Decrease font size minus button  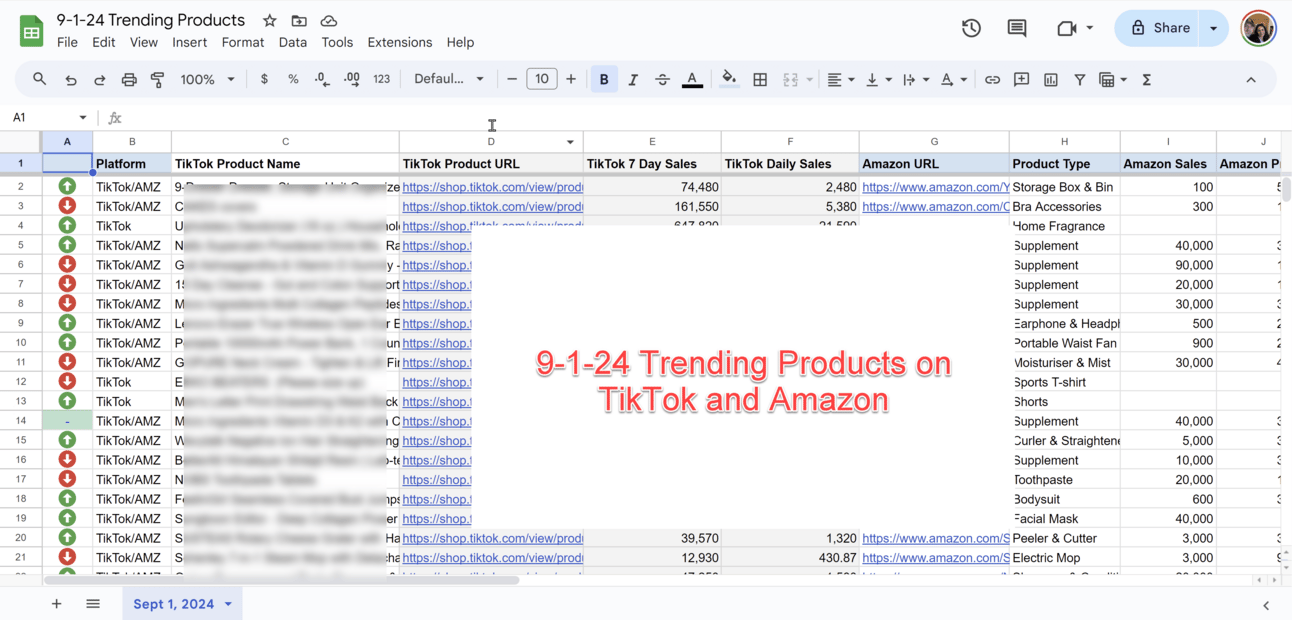(x=512, y=79)
